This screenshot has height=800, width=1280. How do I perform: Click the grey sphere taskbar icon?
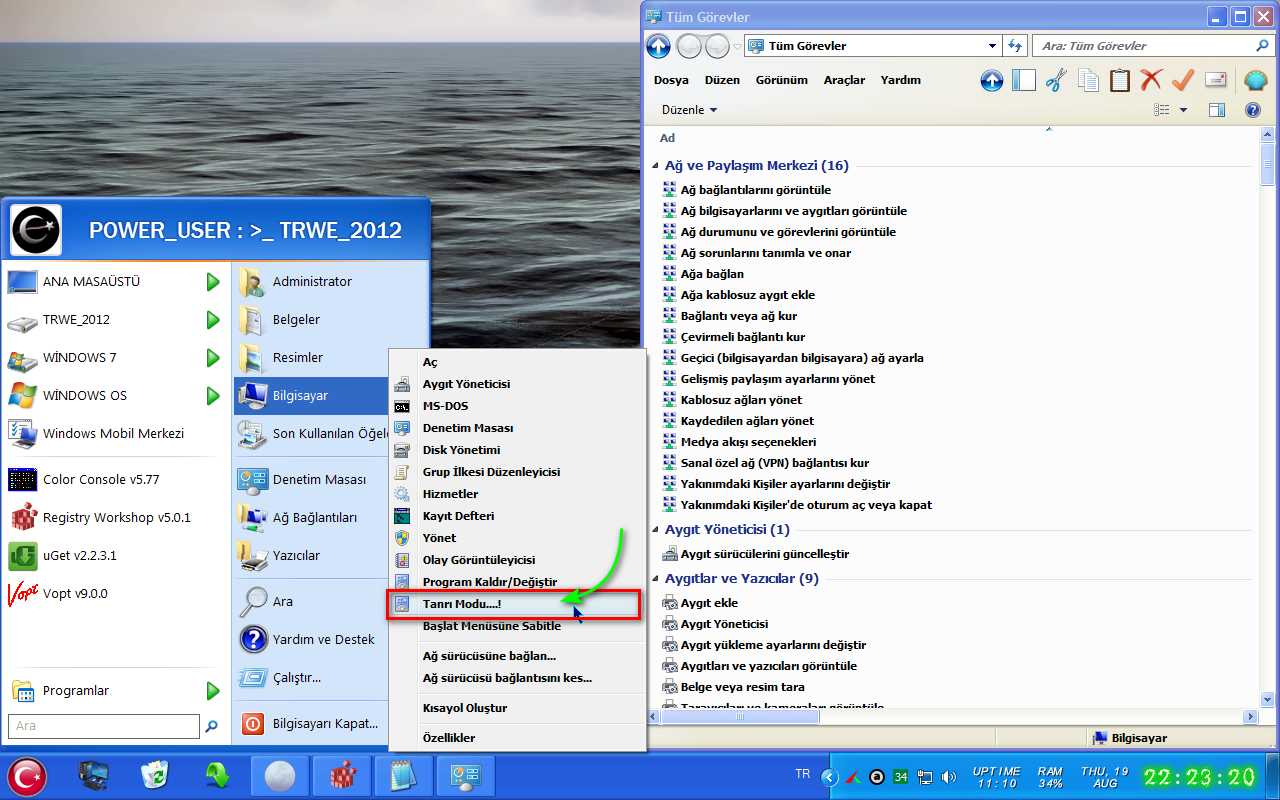click(x=279, y=776)
